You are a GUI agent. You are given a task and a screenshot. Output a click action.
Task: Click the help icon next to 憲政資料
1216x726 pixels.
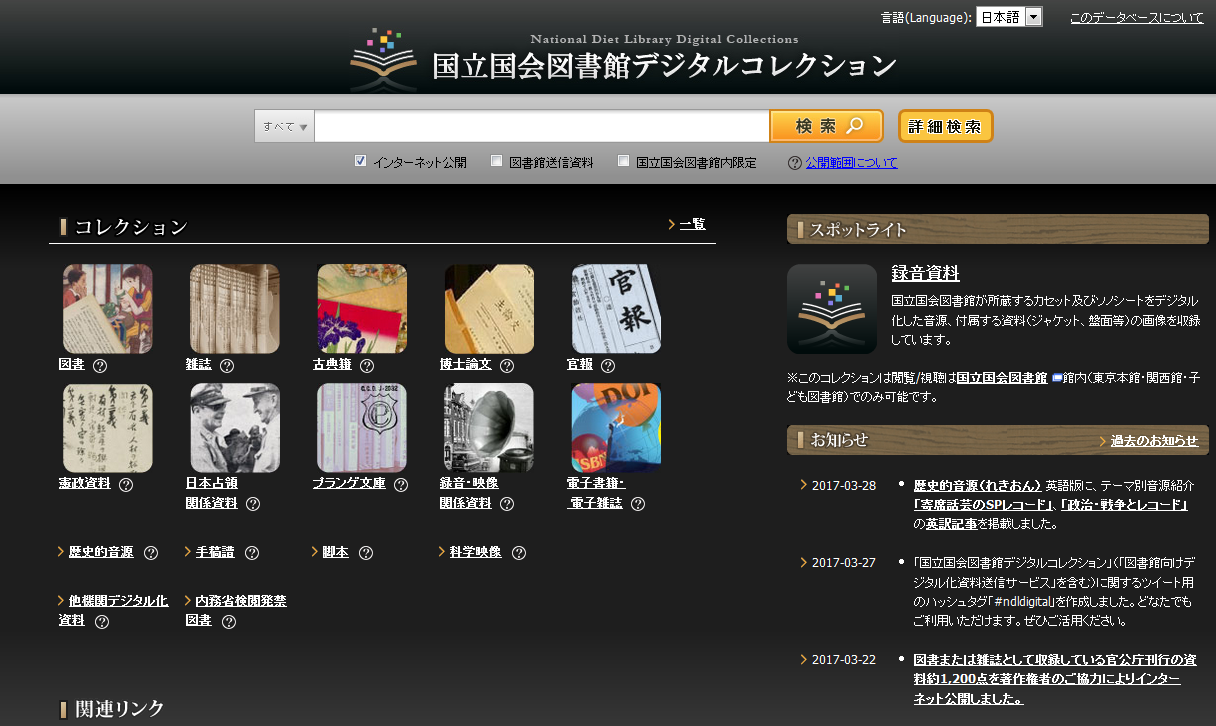click(x=126, y=485)
